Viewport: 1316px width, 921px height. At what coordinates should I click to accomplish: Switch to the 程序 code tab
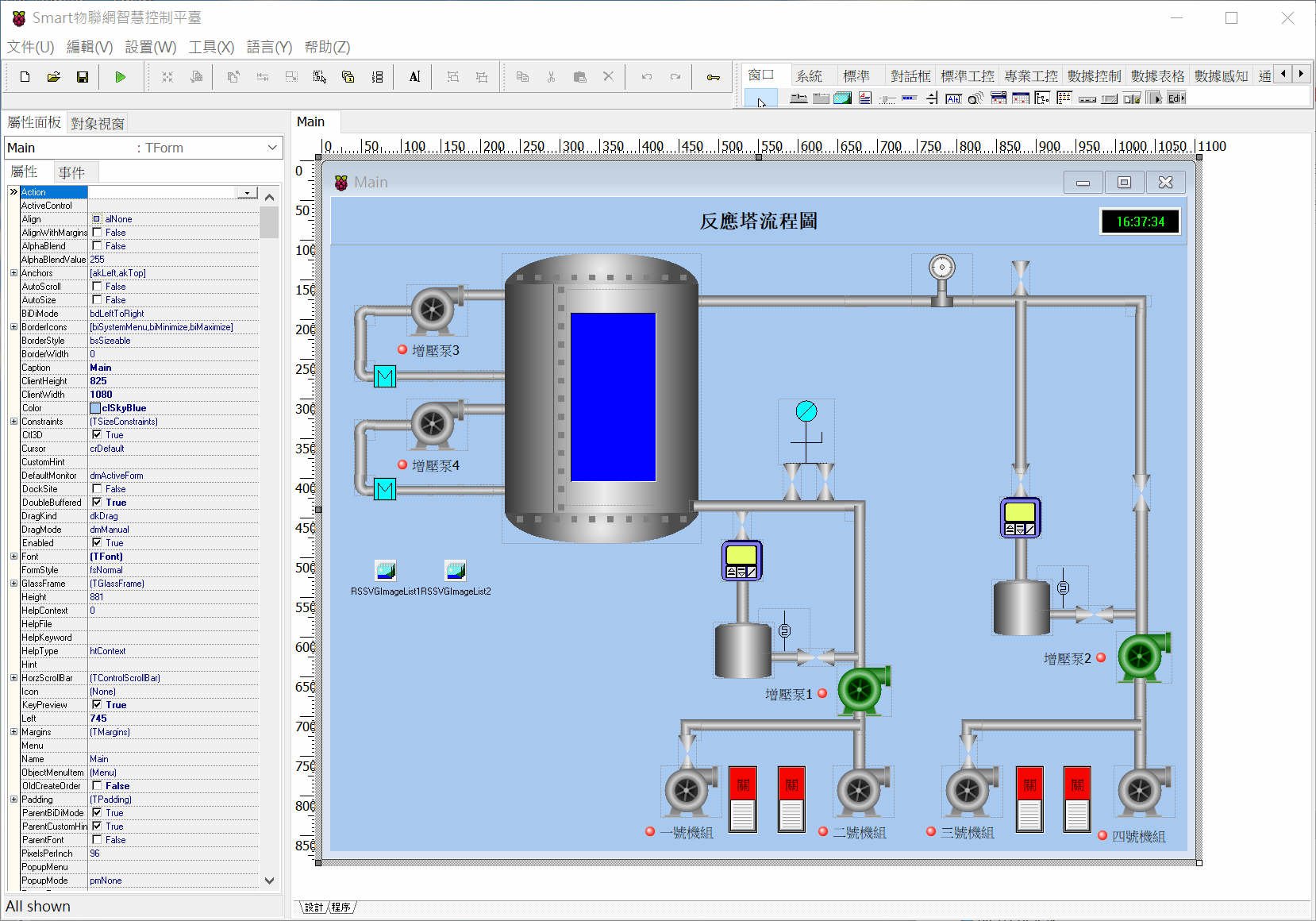[x=341, y=907]
